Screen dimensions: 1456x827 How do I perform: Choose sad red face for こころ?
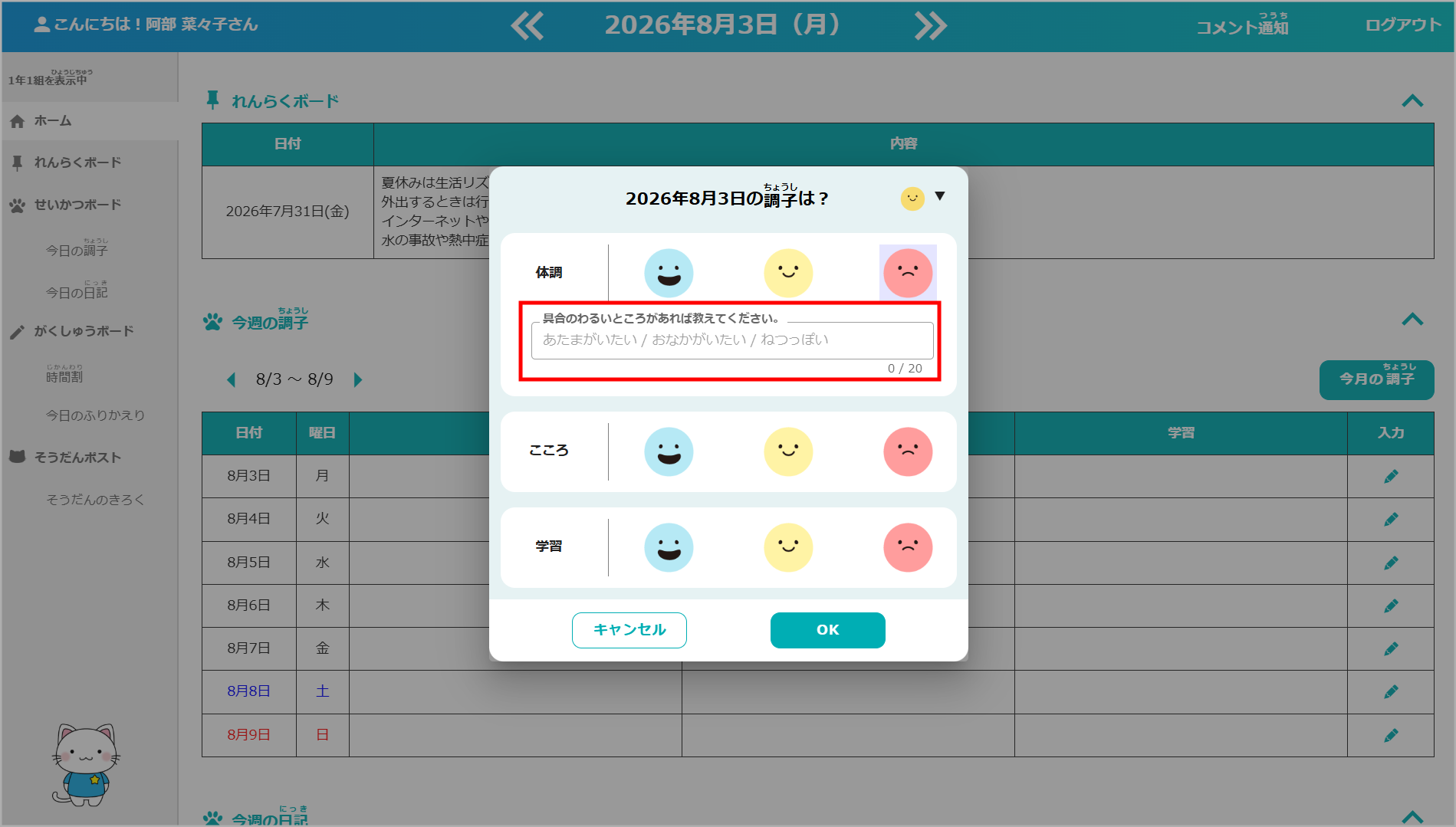[x=908, y=451]
